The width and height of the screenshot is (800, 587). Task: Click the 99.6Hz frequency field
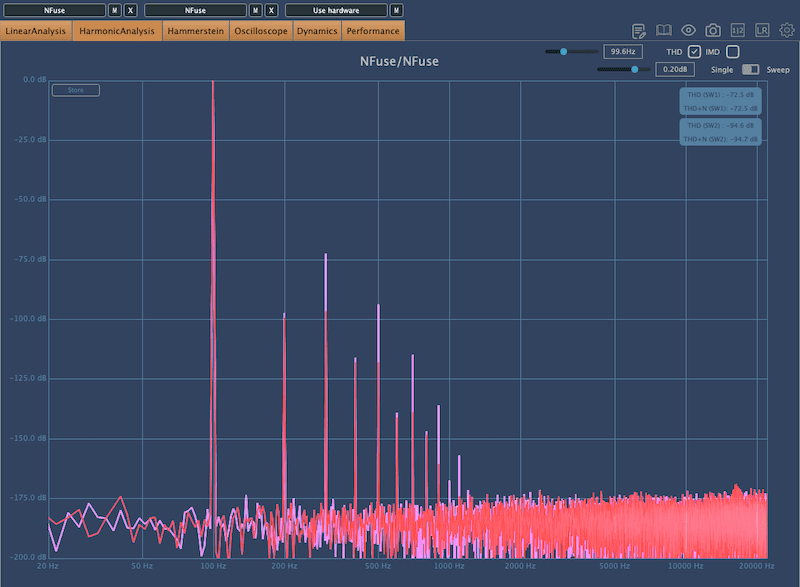click(x=622, y=52)
